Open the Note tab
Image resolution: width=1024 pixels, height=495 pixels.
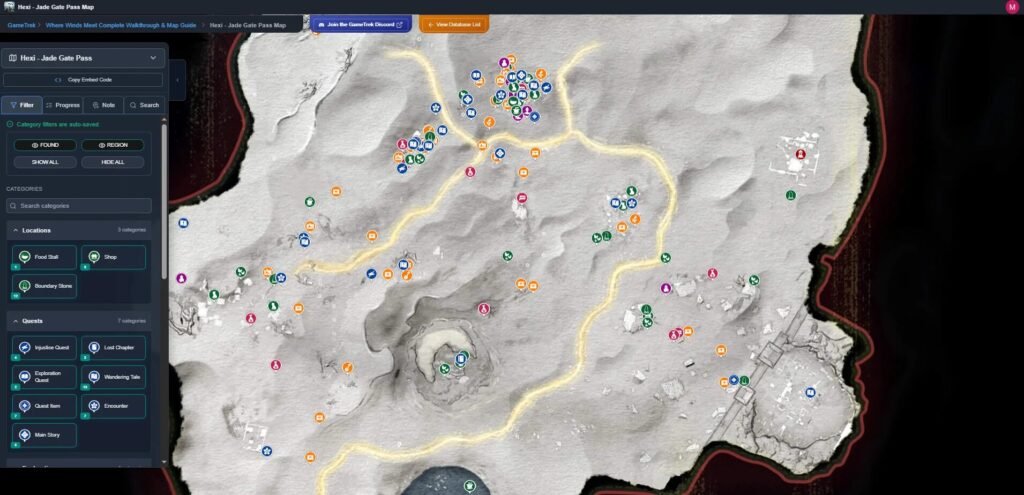click(103, 105)
